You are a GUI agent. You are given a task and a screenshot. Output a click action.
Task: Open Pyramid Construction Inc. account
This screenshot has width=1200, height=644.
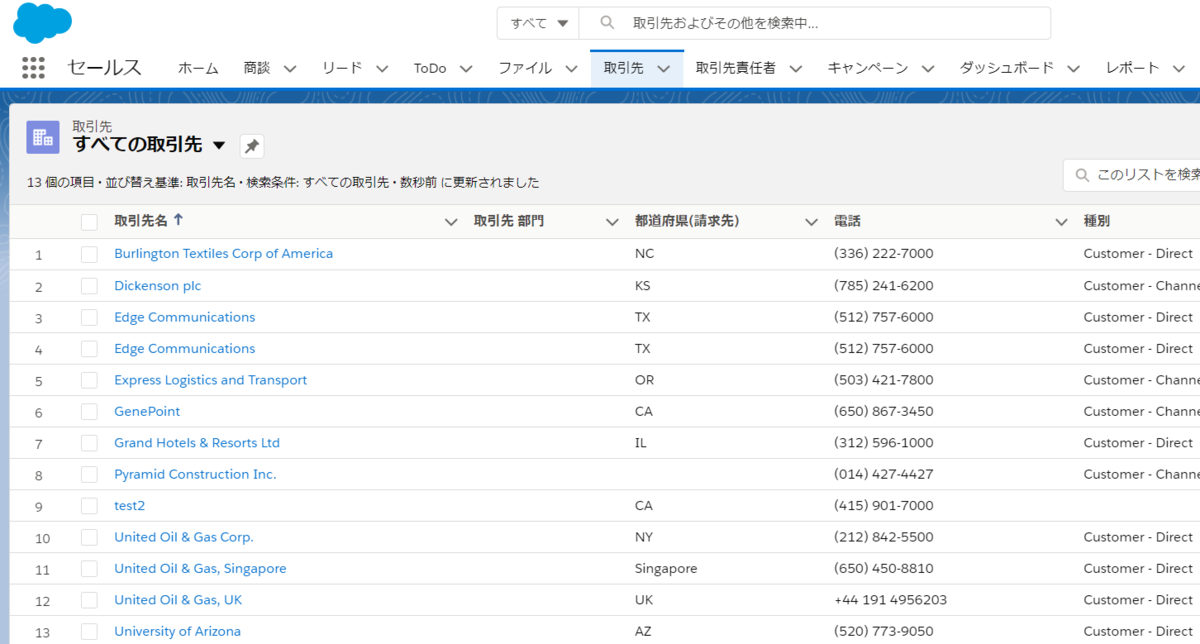pos(195,474)
